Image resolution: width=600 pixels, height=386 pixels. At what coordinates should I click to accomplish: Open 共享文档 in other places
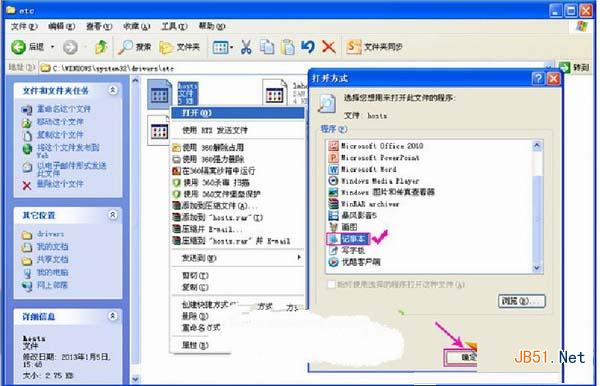52,260
